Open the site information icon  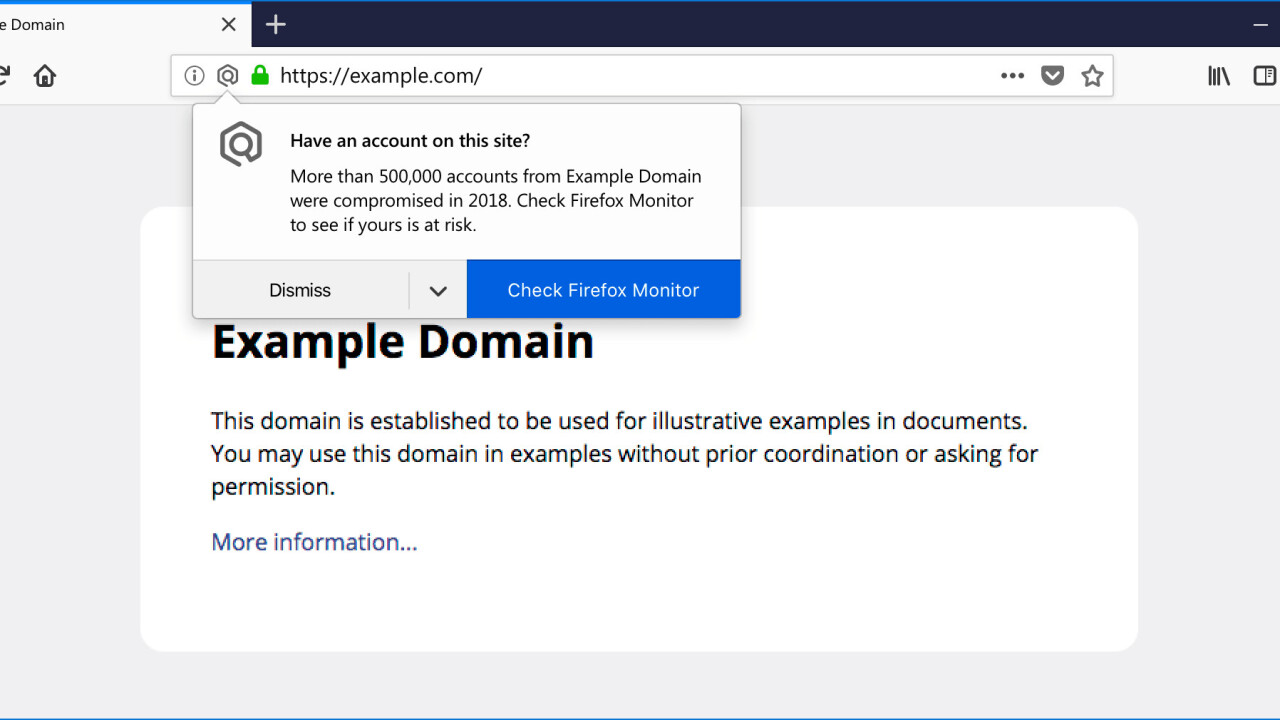195,76
